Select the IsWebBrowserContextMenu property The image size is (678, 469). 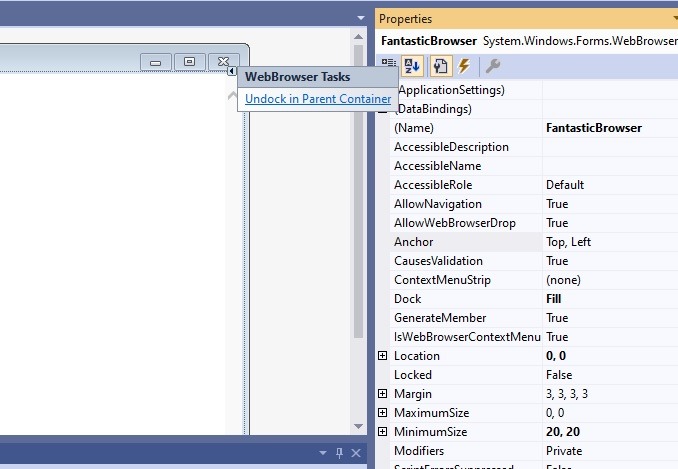(x=466, y=337)
